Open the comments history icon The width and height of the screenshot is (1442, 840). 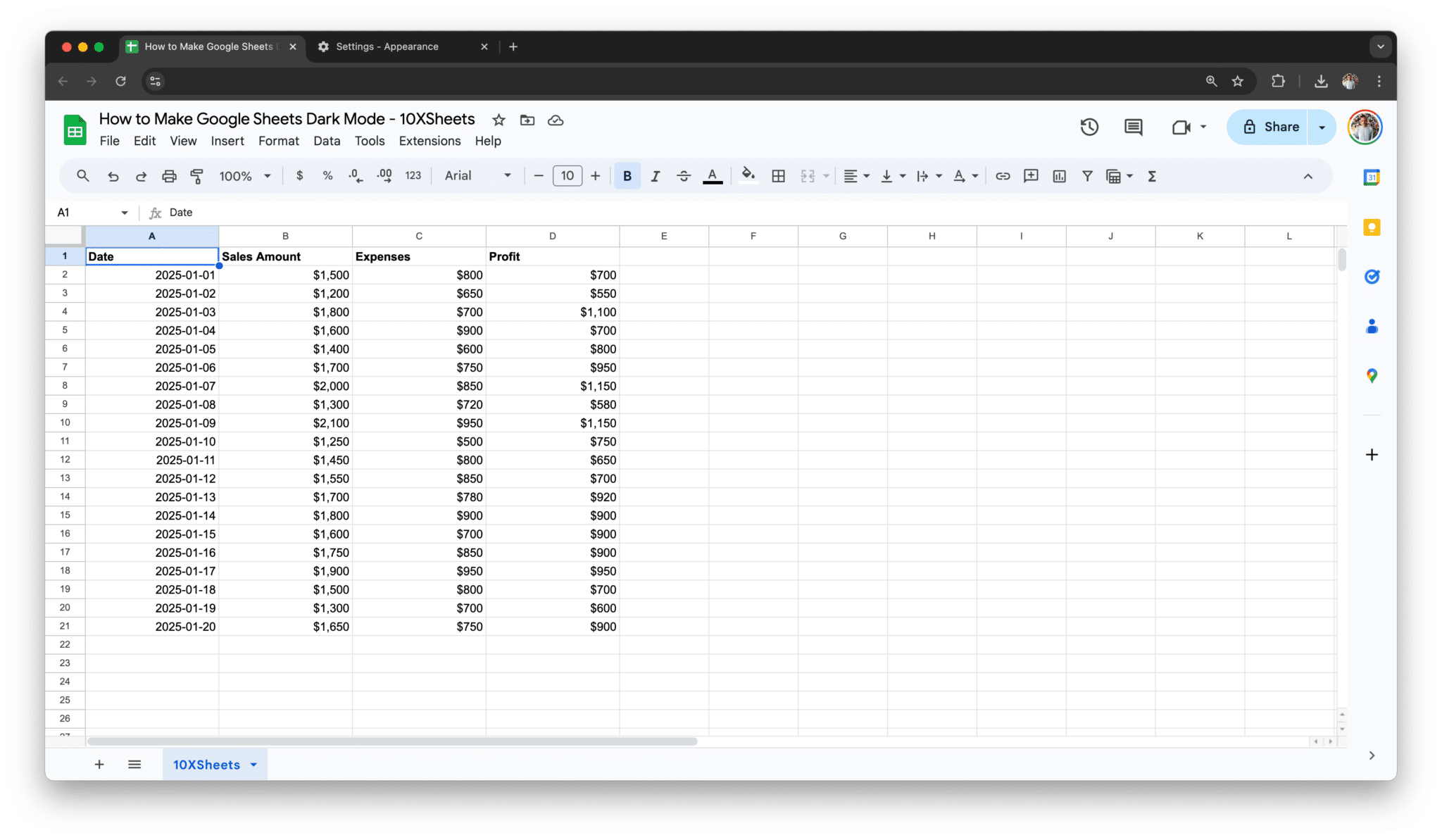click(x=1134, y=127)
